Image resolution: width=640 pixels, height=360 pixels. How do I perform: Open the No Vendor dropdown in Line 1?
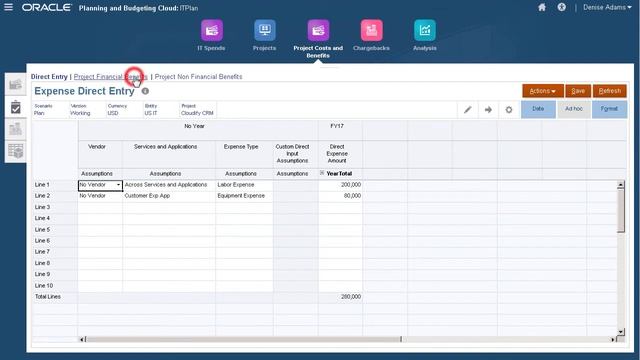[x=118, y=185]
